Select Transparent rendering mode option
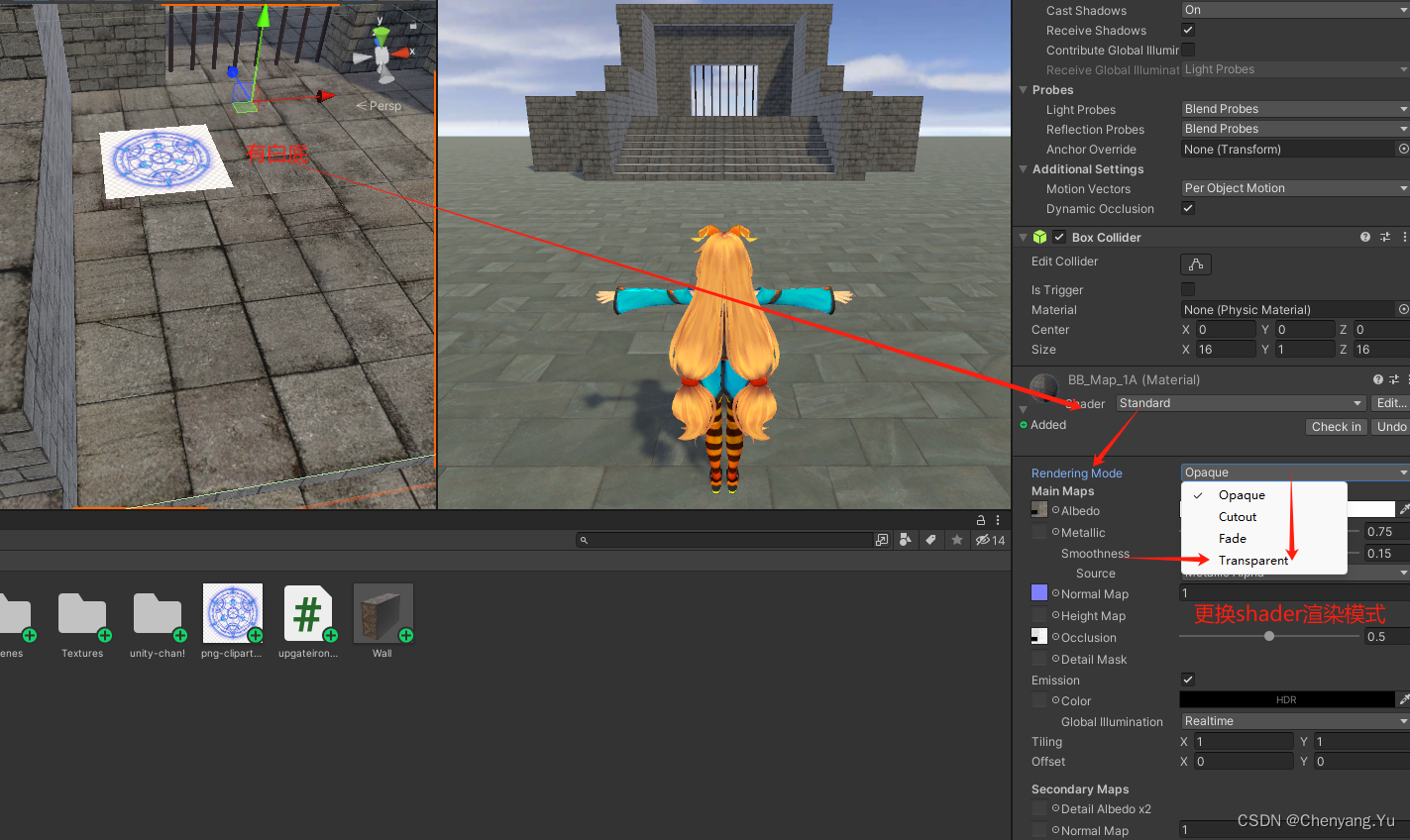 (x=1263, y=561)
